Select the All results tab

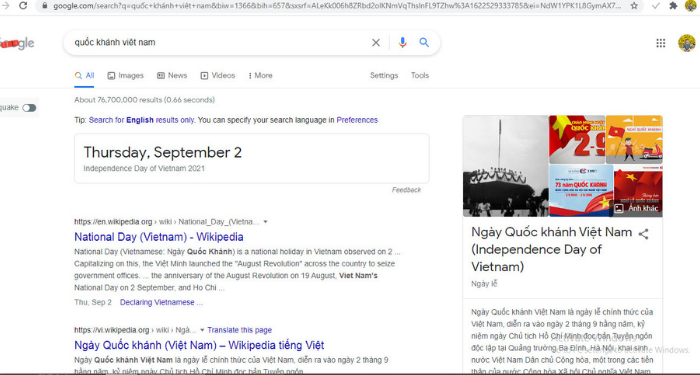click(x=84, y=75)
